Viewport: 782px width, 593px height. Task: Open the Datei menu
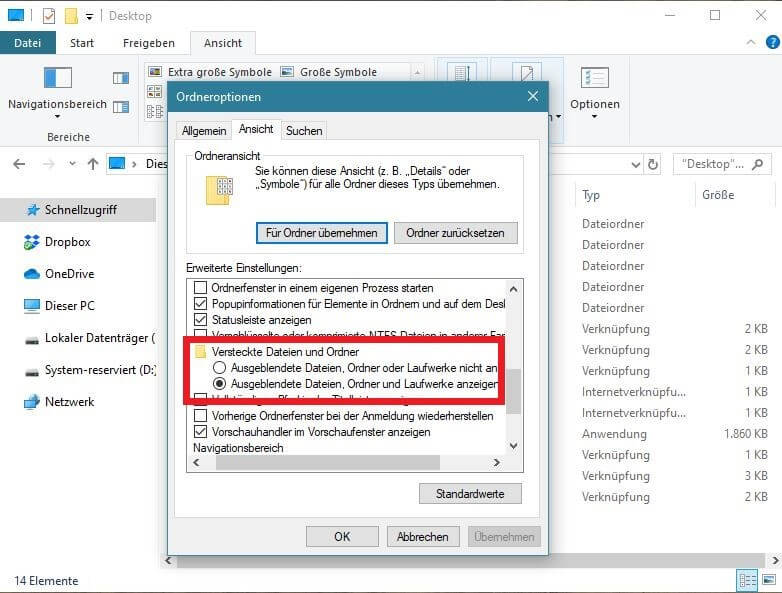27,43
